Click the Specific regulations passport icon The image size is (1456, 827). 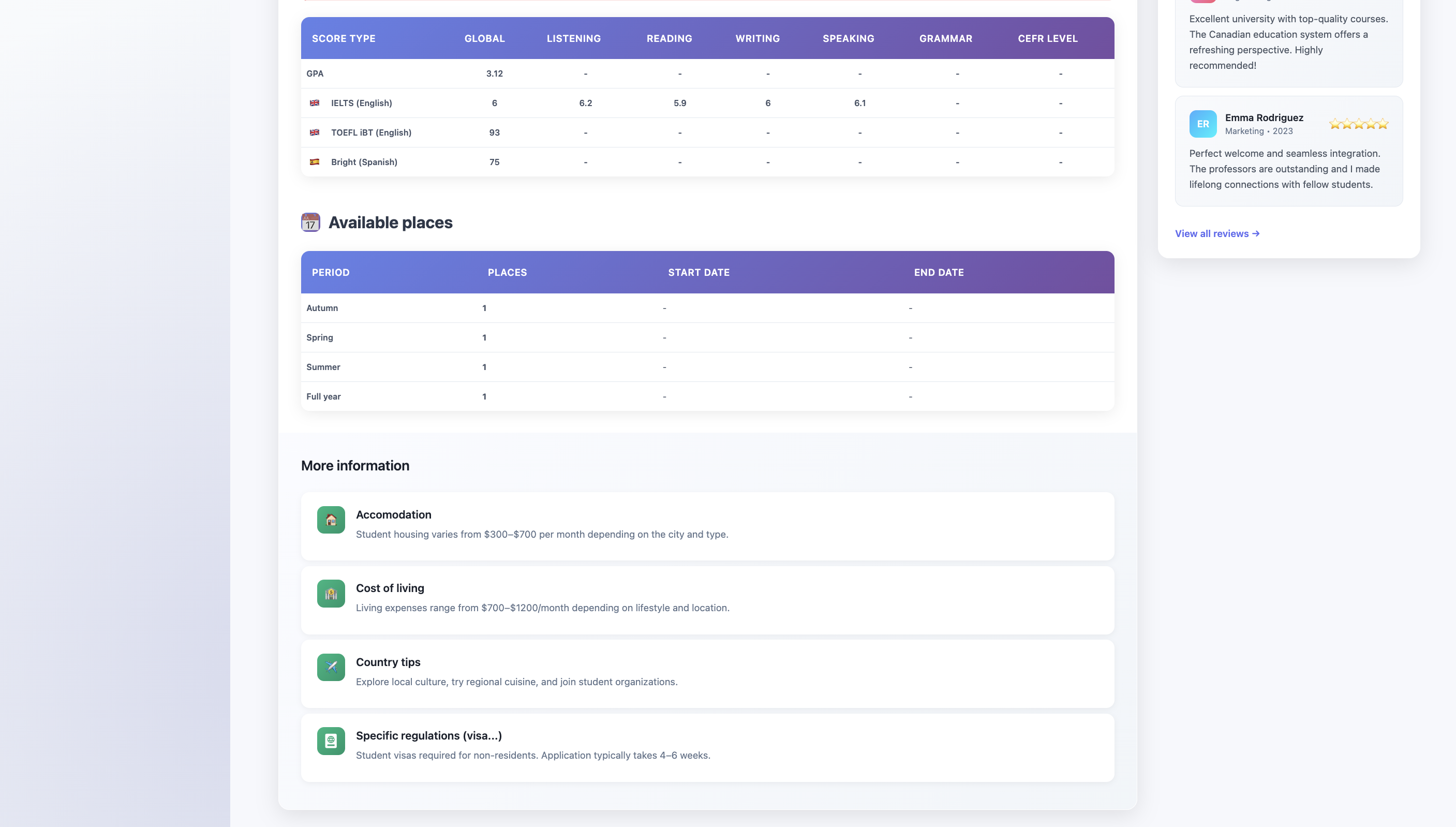pyautogui.click(x=331, y=741)
